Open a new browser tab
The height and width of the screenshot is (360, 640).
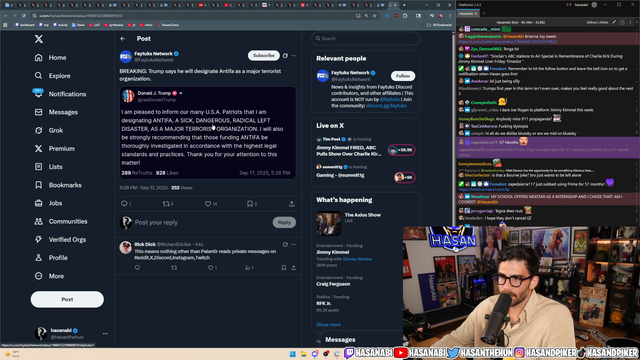[404, 5]
